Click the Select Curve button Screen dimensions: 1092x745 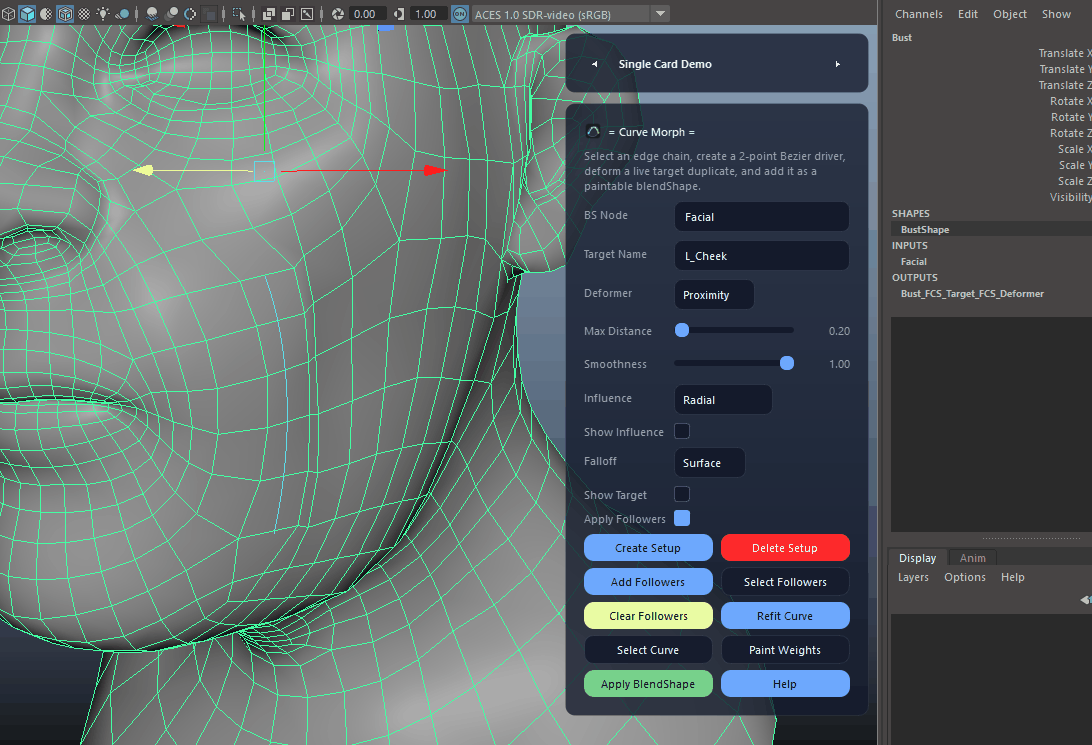click(648, 650)
